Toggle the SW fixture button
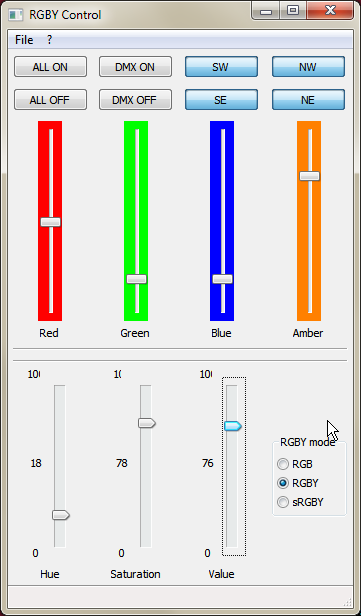 click(222, 67)
